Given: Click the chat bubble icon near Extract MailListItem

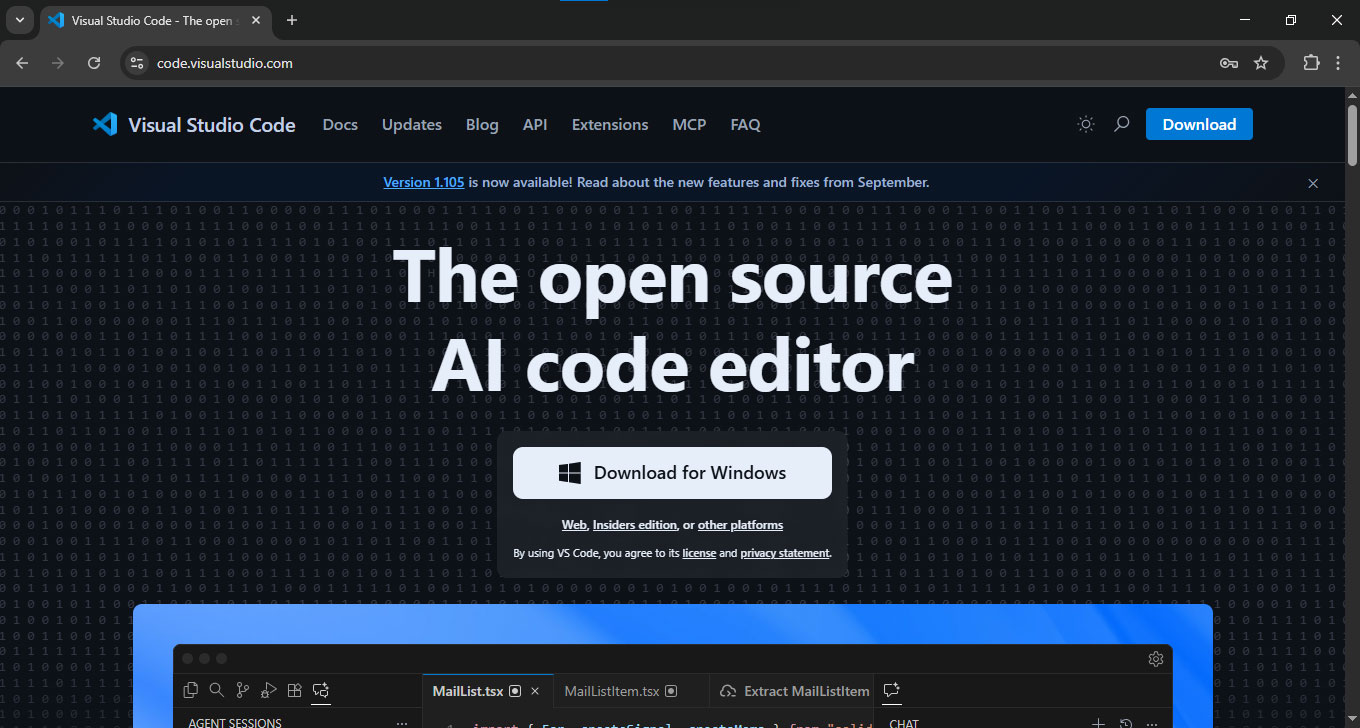Looking at the screenshot, I should (891, 691).
